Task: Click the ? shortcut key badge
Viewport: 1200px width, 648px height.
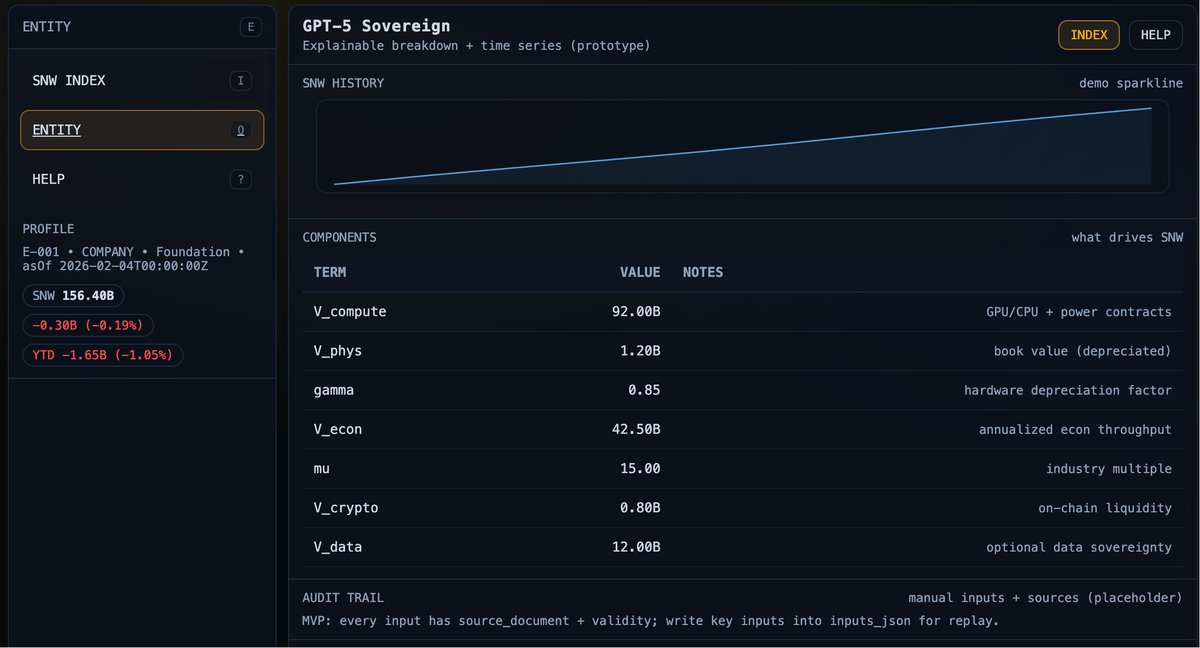Action: tap(240, 179)
